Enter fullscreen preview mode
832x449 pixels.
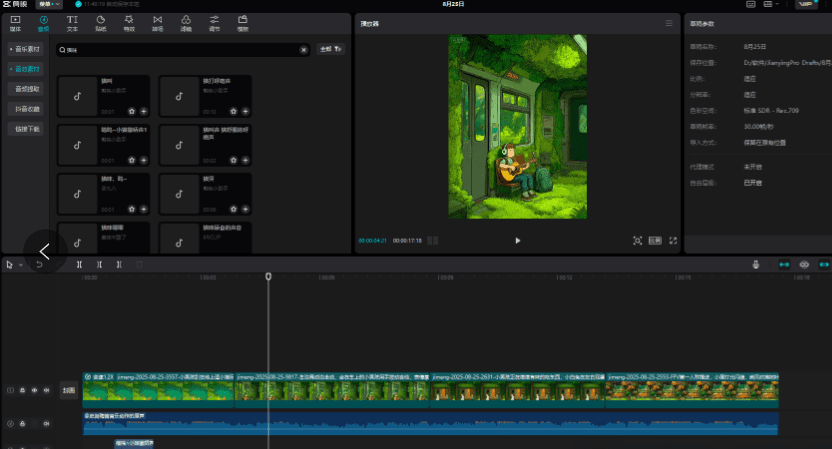click(x=673, y=240)
